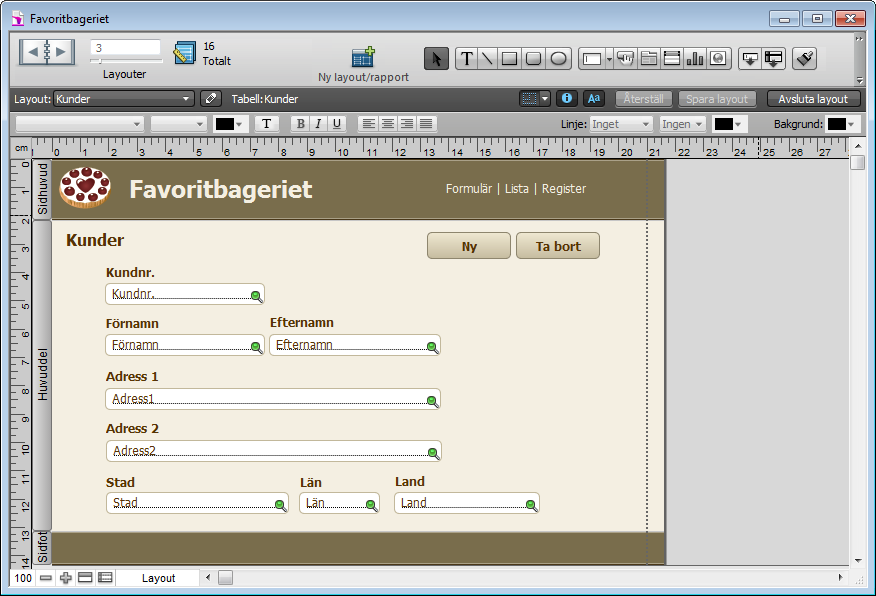876x596 pixels.
Task: Open the Inspector info panel
Action: pyautogui.click(x=566, y=99)
